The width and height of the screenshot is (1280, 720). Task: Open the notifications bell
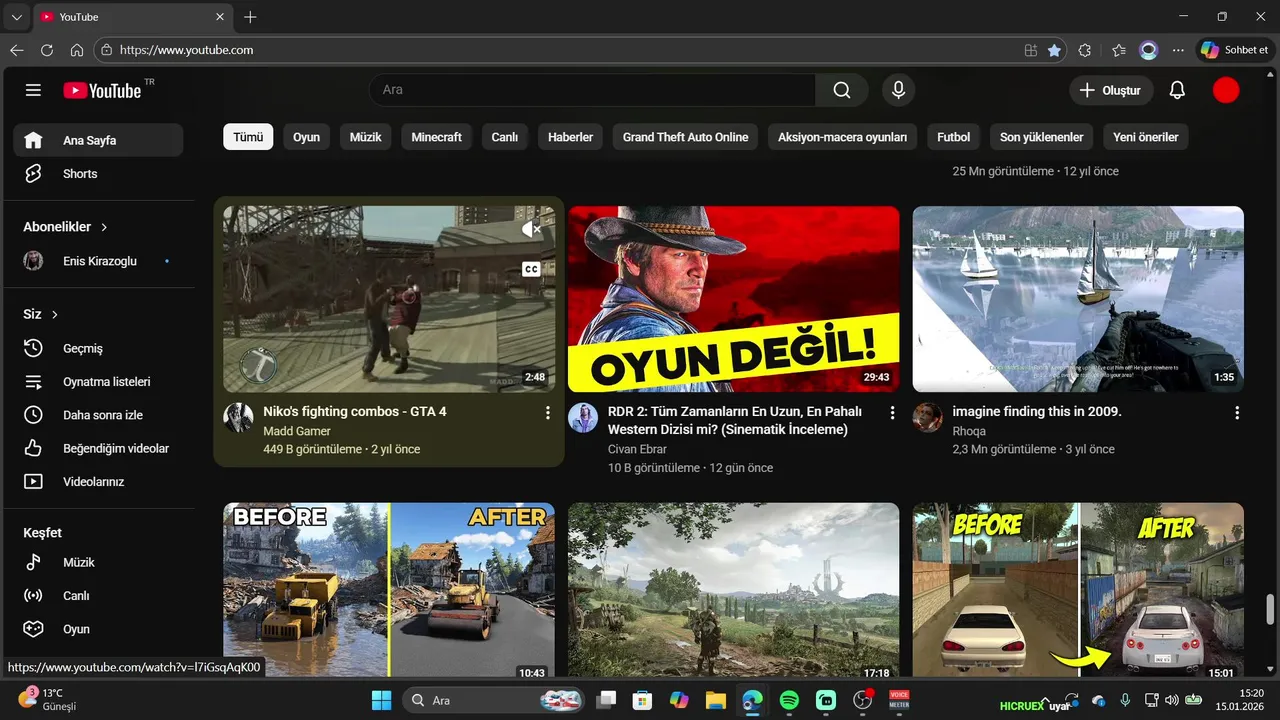tap(1177, 90)
